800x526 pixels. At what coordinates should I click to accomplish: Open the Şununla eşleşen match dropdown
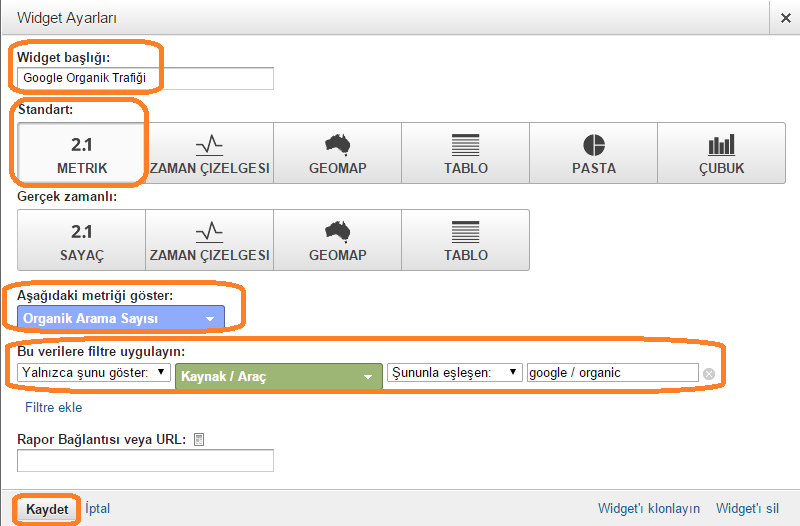[x=455, y=372]
